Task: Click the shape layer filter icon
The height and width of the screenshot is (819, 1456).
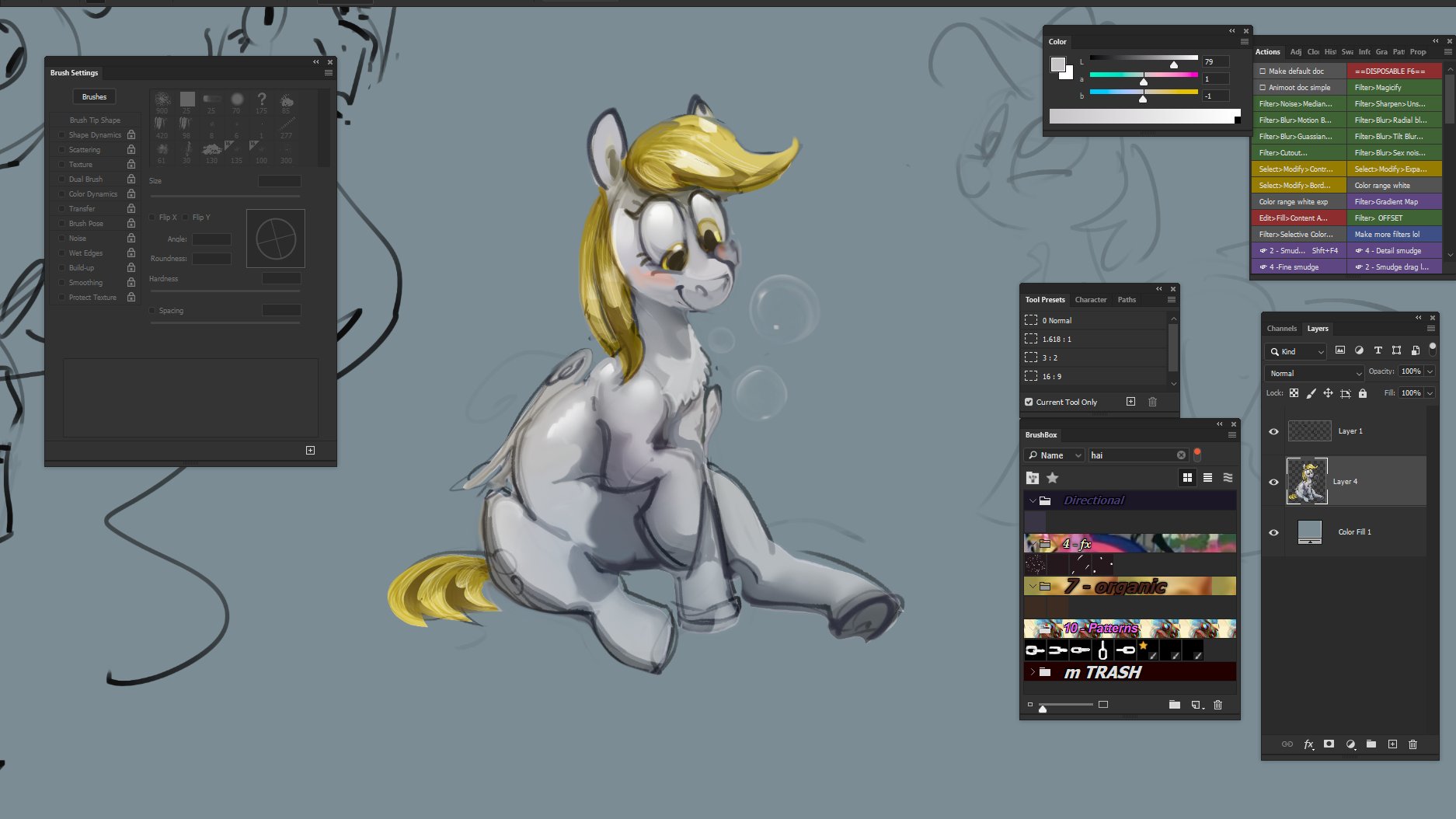Action: click(1396, 350)
